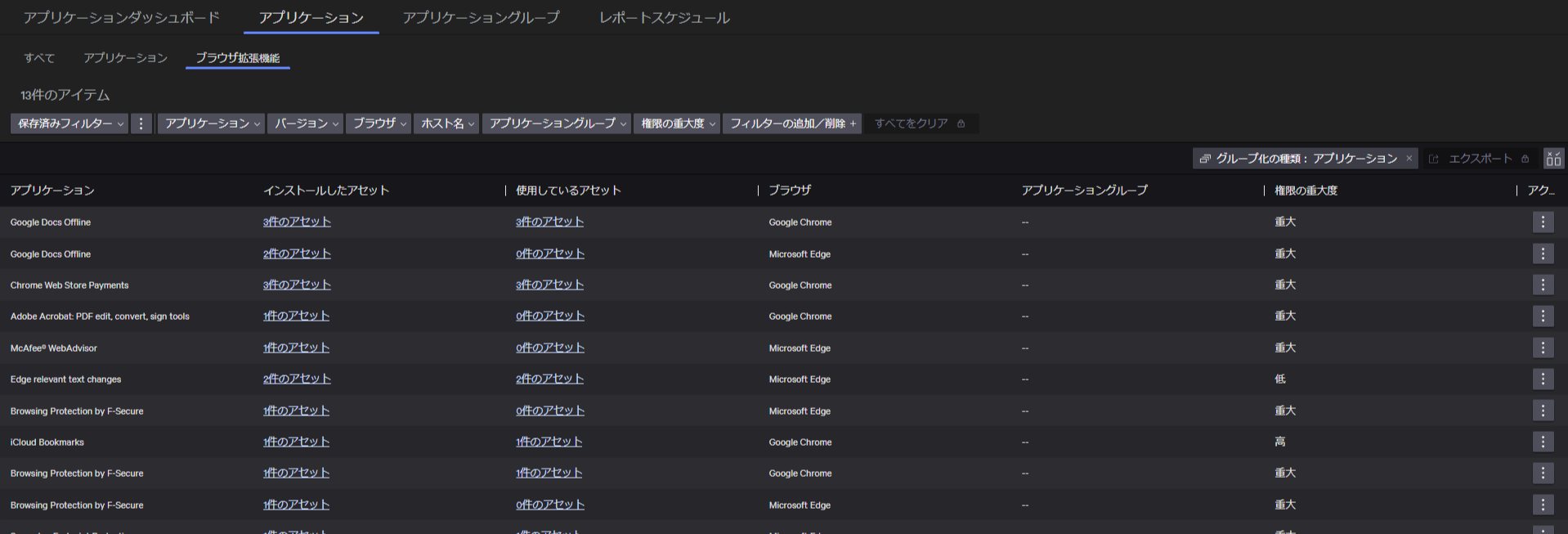
Task: Open used 1件のアセット for iCloud Bookmarks
Action: [549, 442]
